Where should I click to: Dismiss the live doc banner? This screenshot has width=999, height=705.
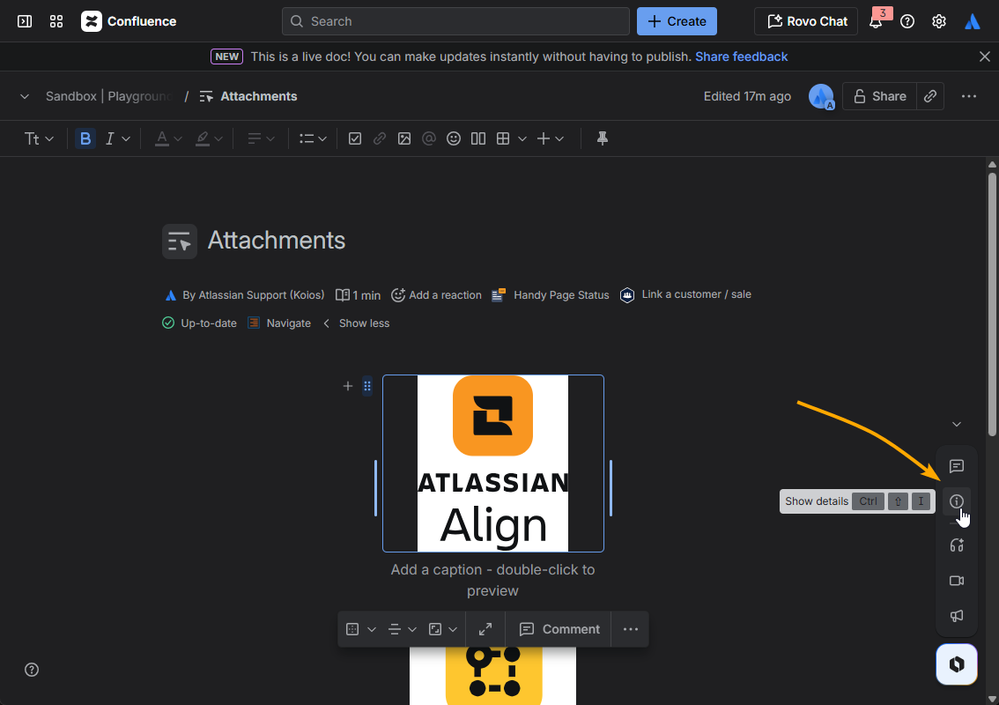point(984,57)
